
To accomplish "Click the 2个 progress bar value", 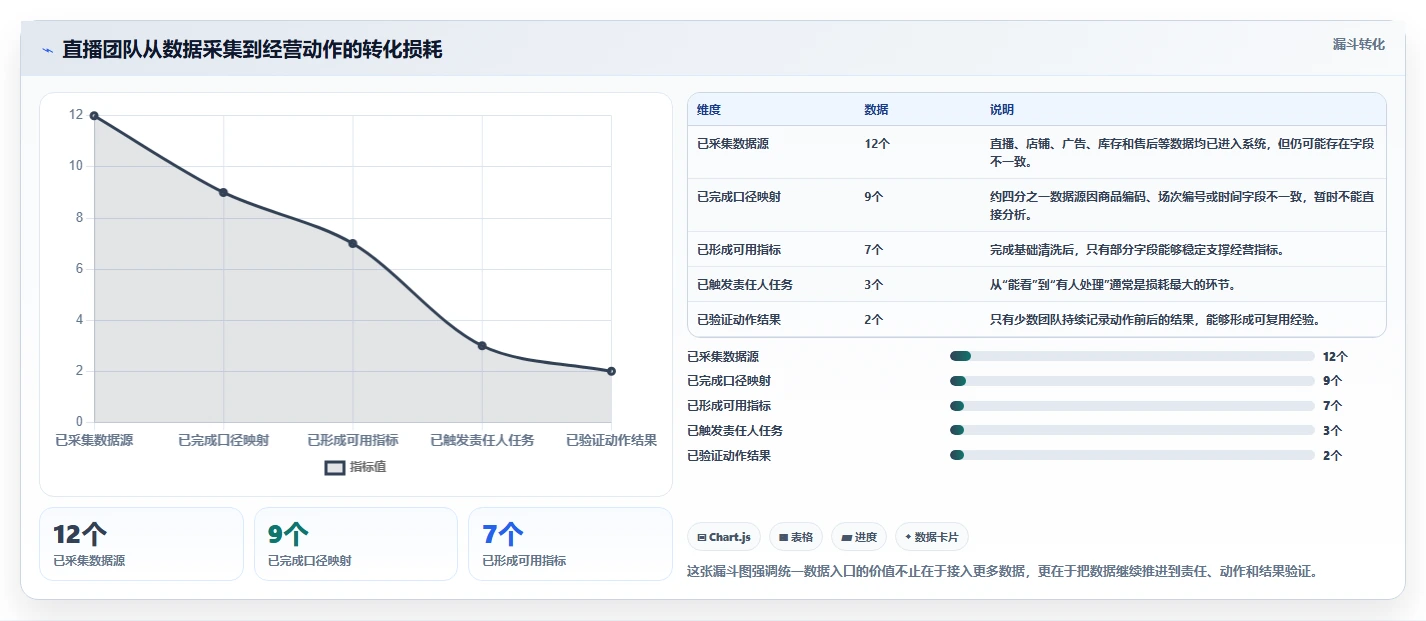I will tap(1332, 456).
